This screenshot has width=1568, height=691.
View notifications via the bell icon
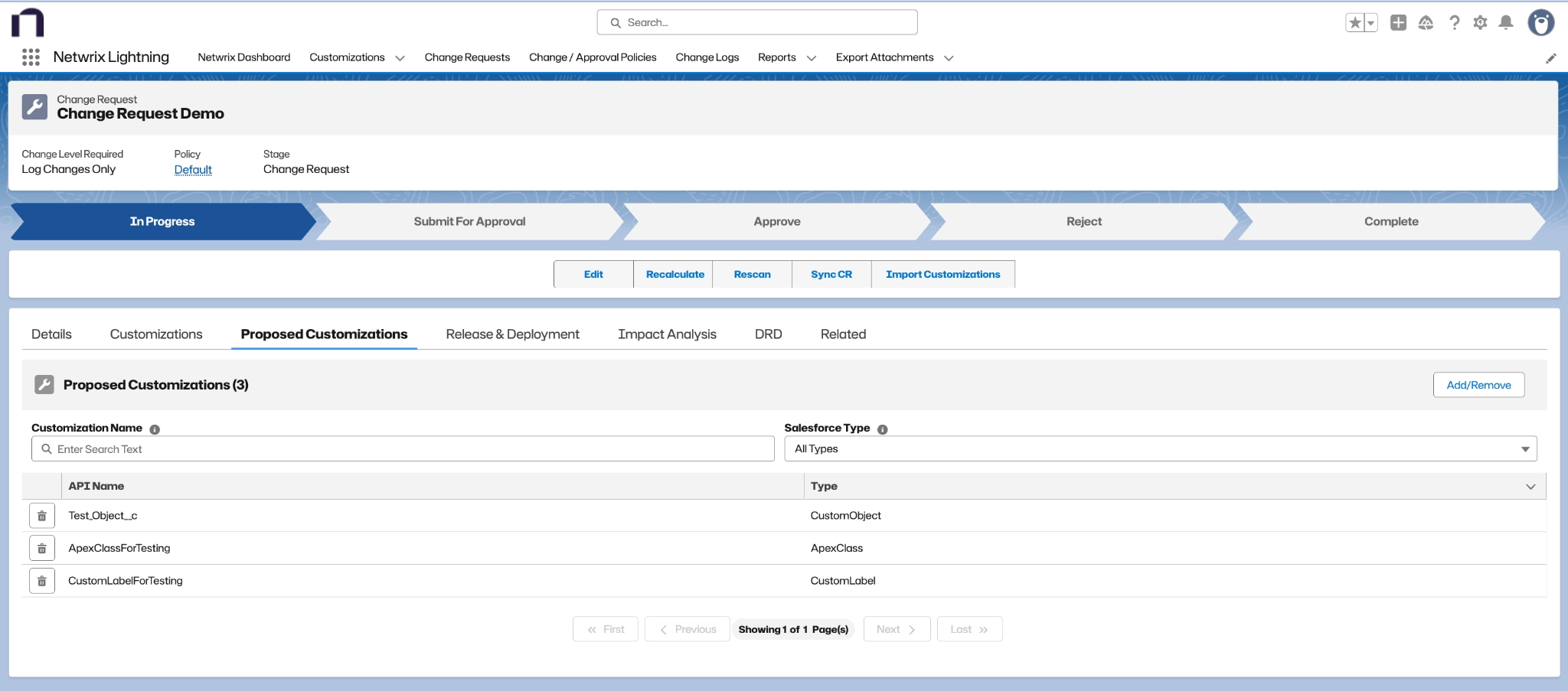1506,22
